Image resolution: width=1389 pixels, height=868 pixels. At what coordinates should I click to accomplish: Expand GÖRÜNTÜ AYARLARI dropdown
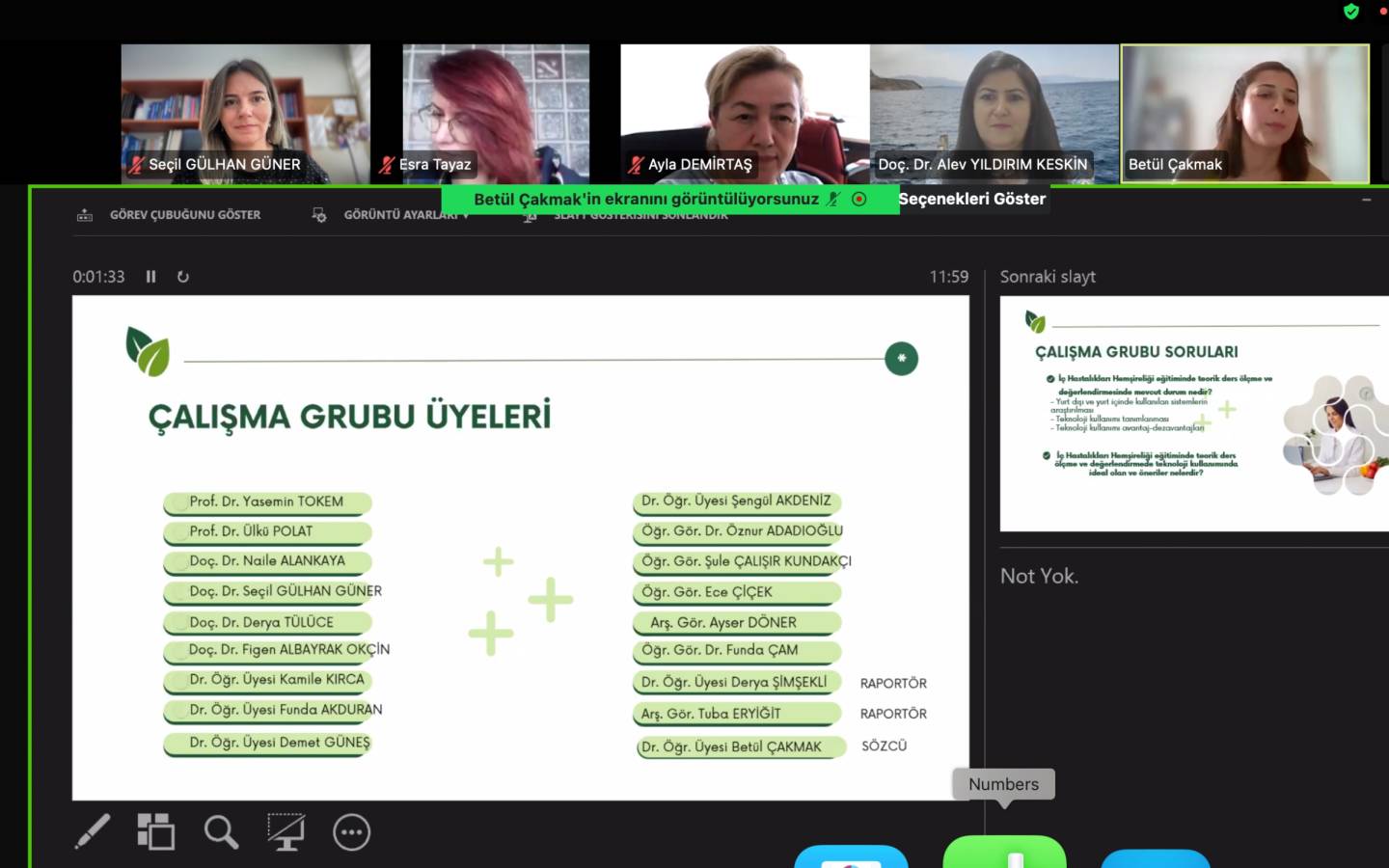406,215
